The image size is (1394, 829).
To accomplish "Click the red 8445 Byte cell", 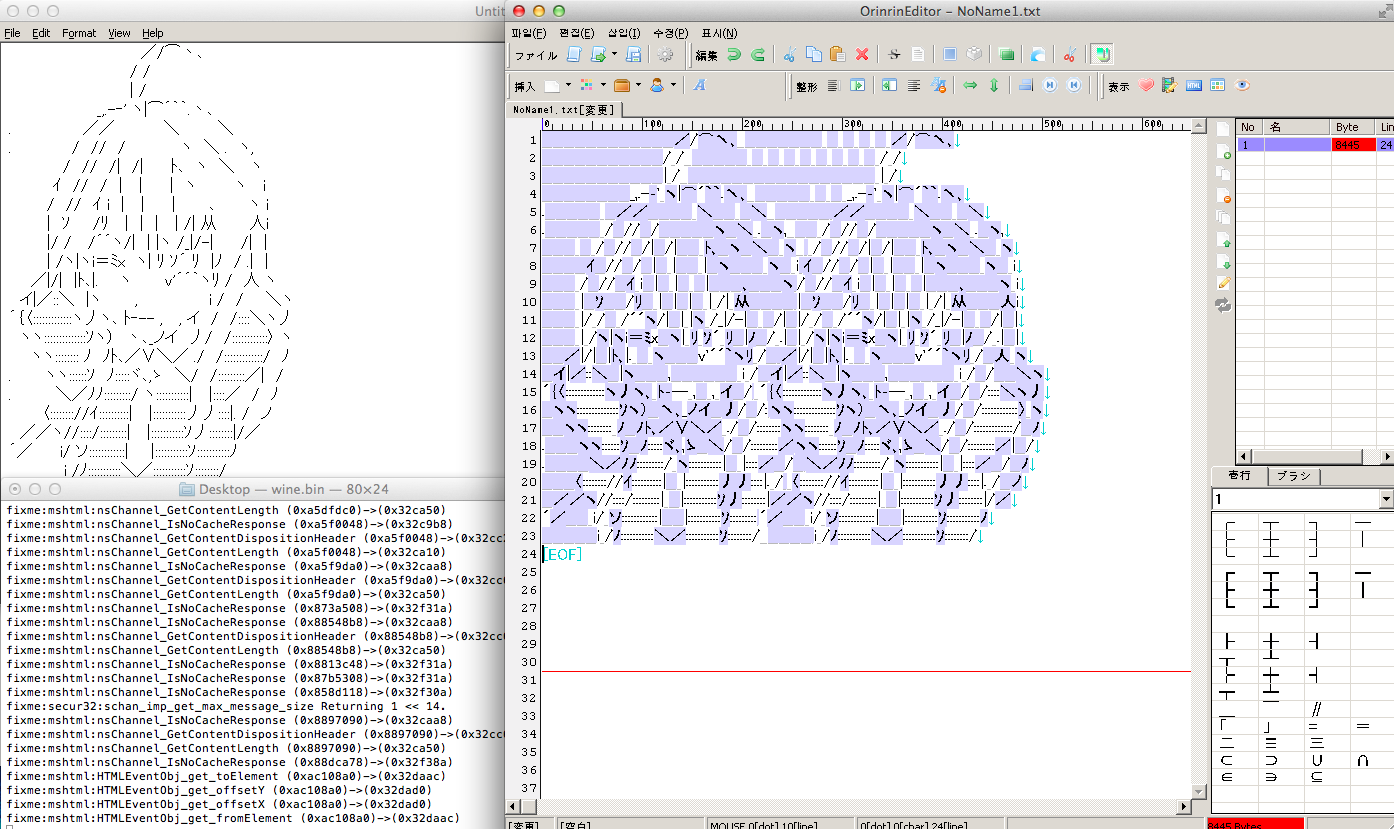I will [1352, 145].
